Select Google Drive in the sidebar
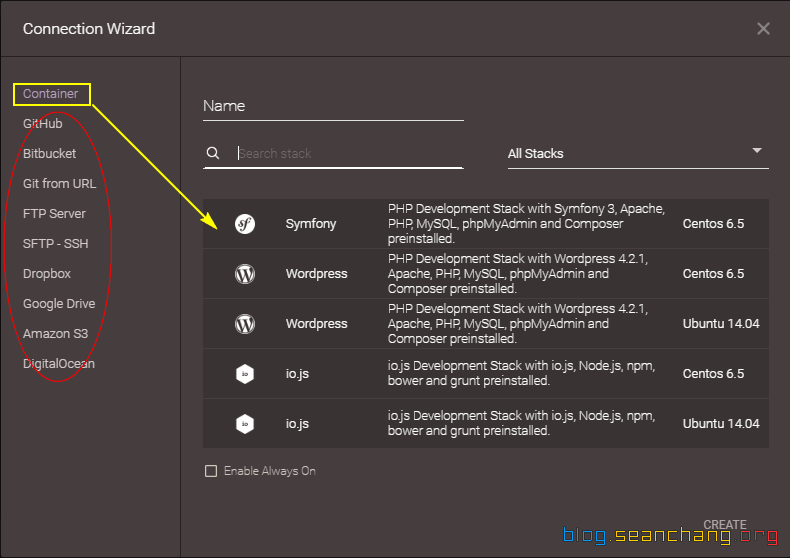 [59, 304]
